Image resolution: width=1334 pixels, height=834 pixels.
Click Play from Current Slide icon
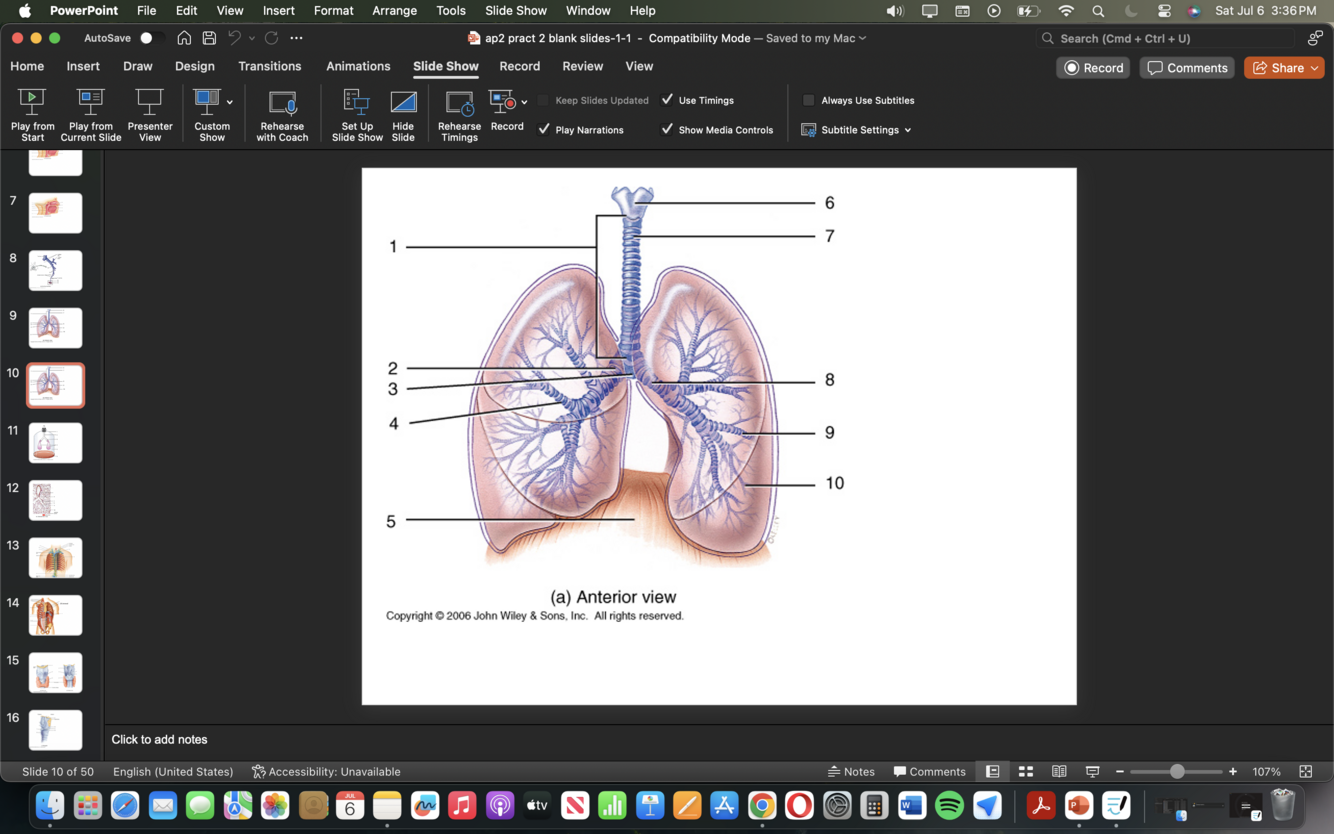tap(91, 102)
